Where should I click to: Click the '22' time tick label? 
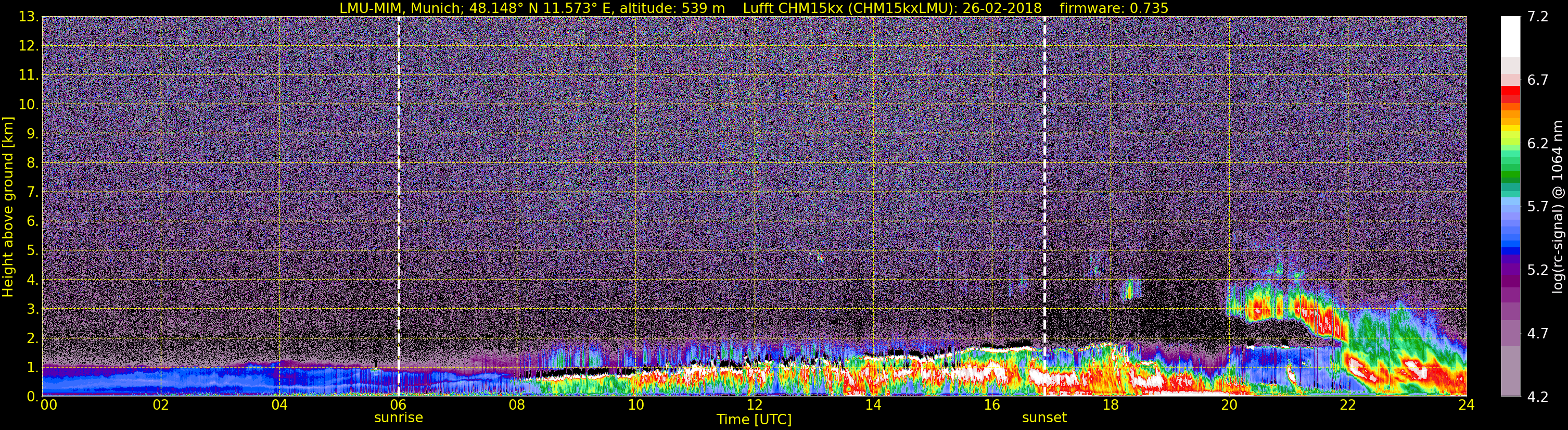[x=1348, y=405]
